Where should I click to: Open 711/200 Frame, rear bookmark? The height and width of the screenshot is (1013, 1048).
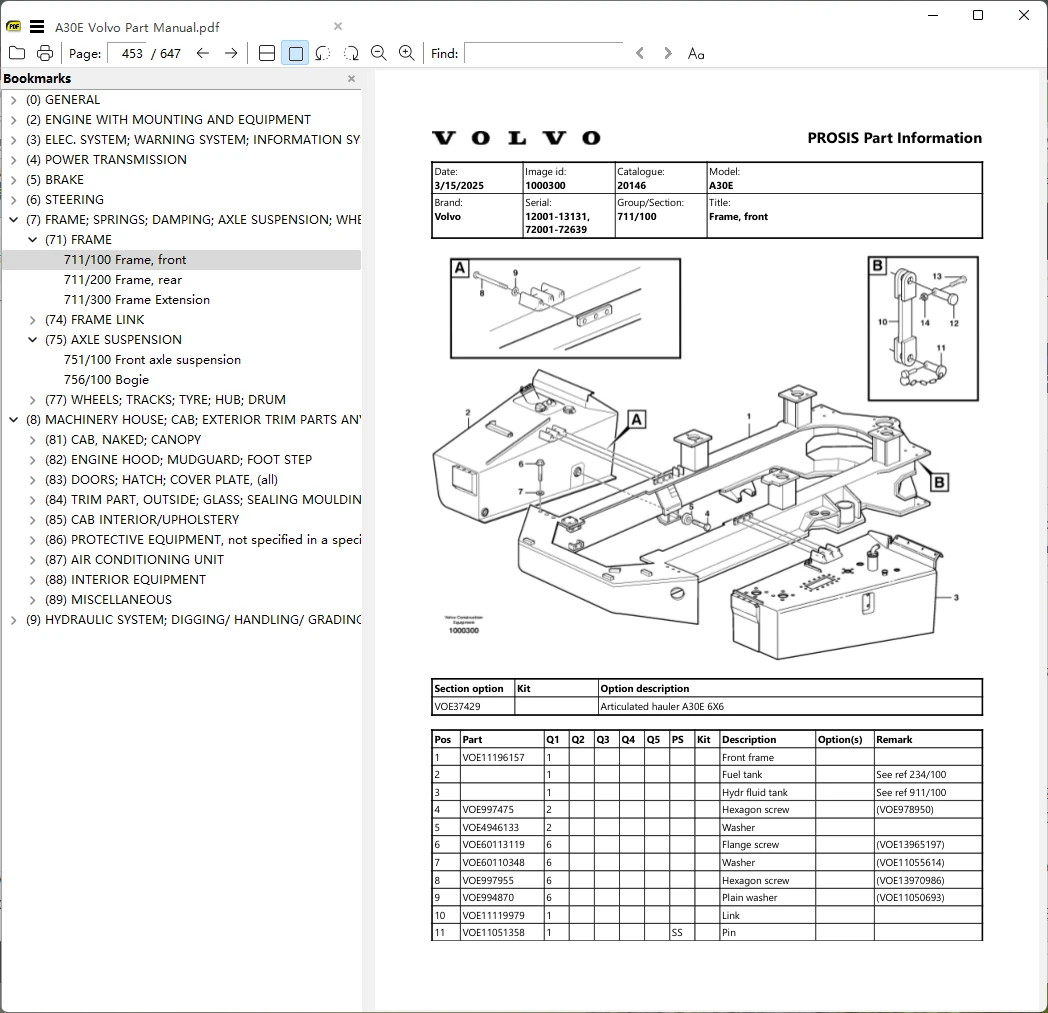(123, 279)
